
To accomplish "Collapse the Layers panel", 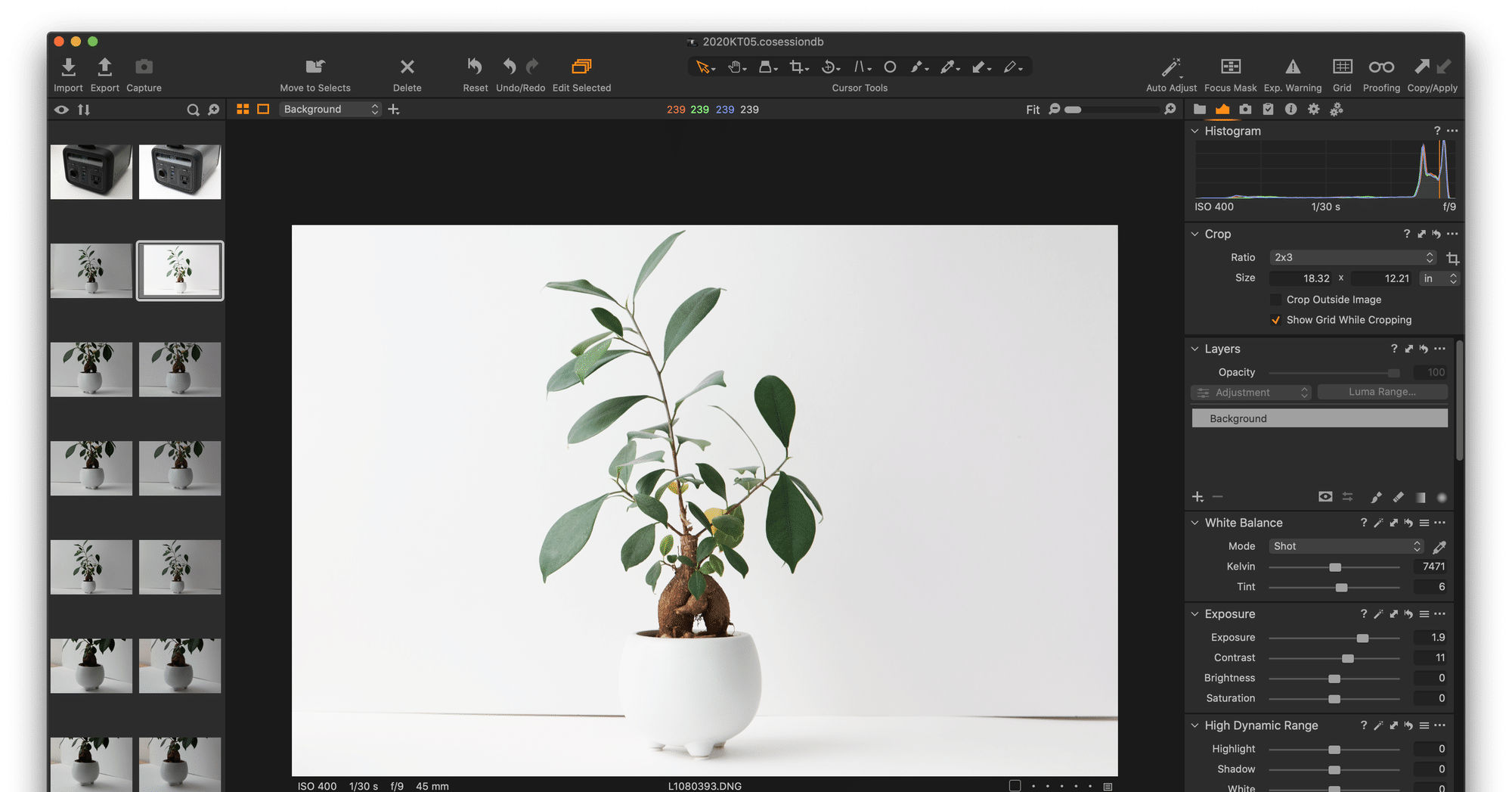I will tap(1195, 349).
